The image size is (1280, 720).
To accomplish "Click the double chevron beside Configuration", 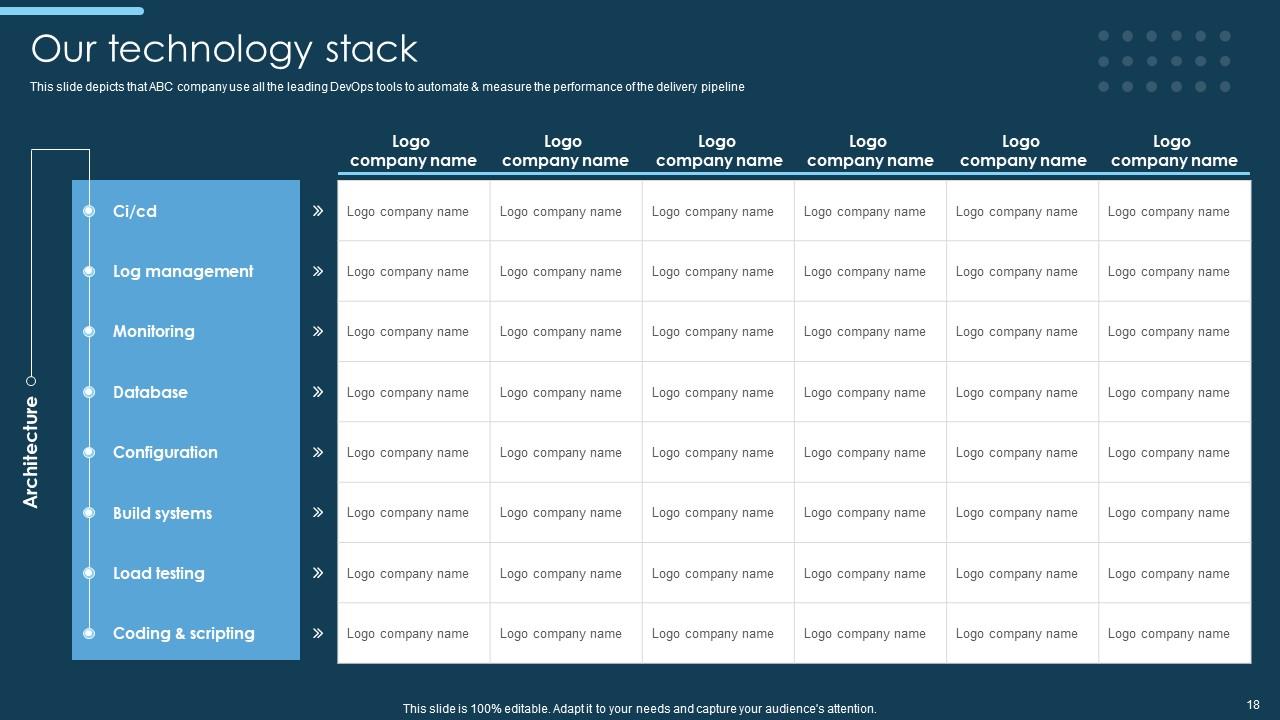I will click(x=318, y=452).
